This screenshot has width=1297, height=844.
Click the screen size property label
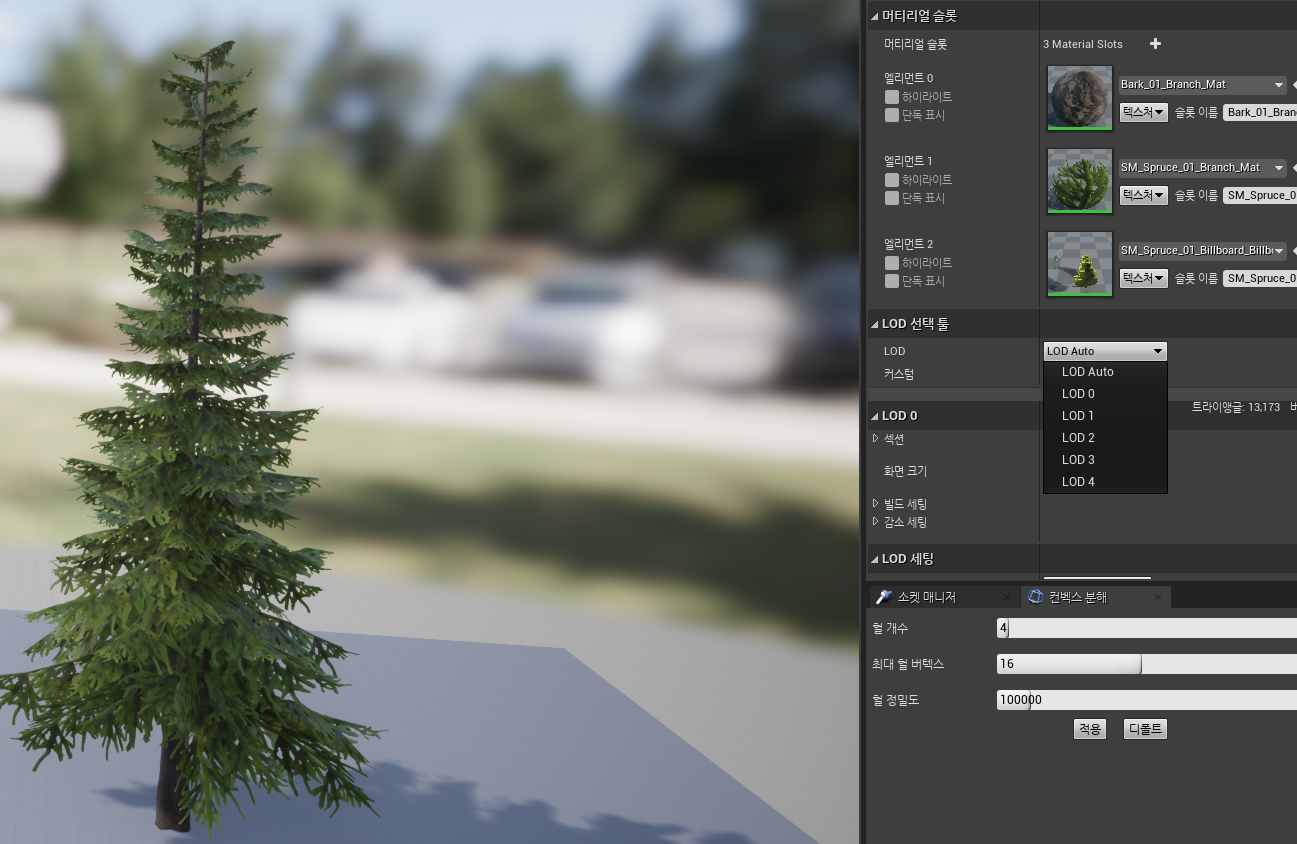point(905,471)
